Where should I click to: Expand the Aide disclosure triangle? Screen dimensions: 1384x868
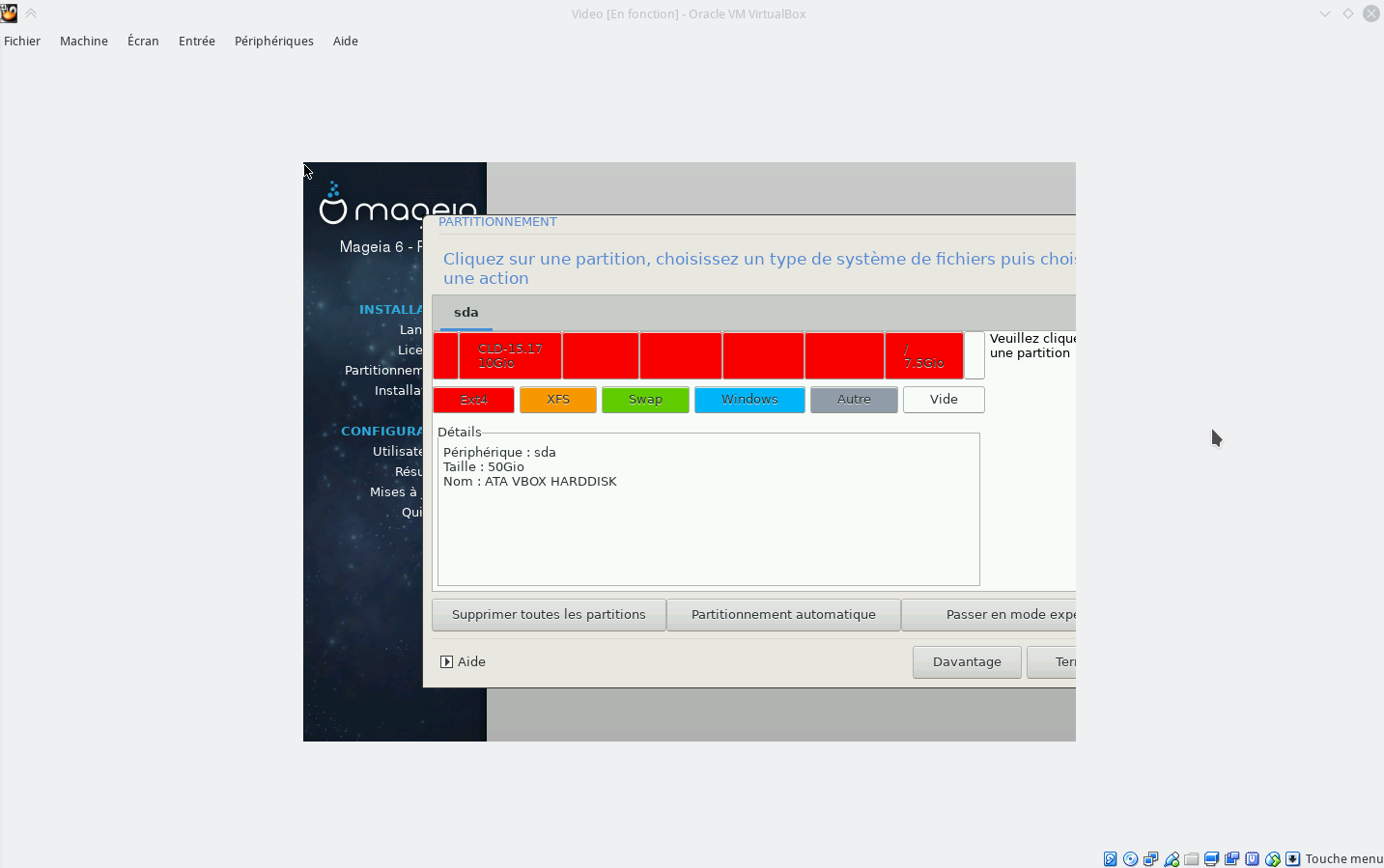tap(446, 661)
